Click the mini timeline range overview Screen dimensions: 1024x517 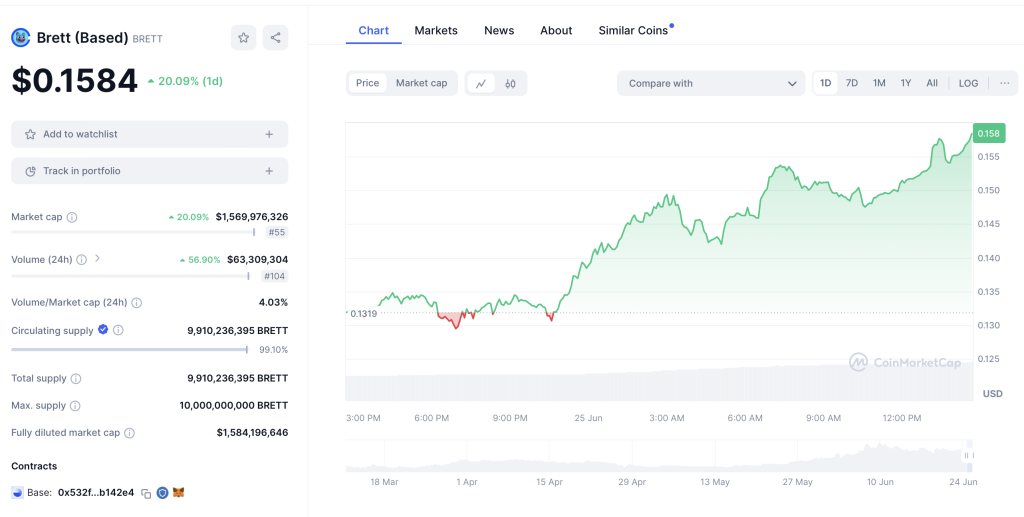659,456
